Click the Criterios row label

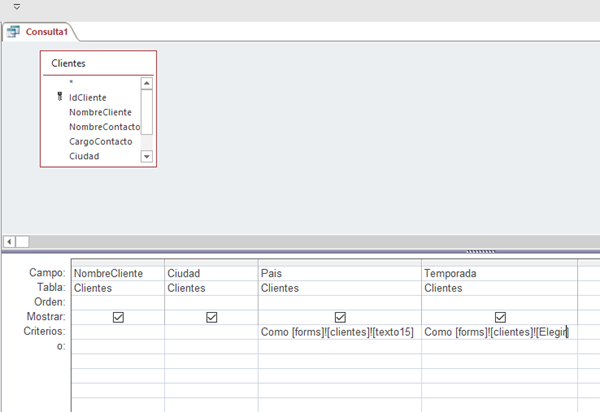coord(44,331)
